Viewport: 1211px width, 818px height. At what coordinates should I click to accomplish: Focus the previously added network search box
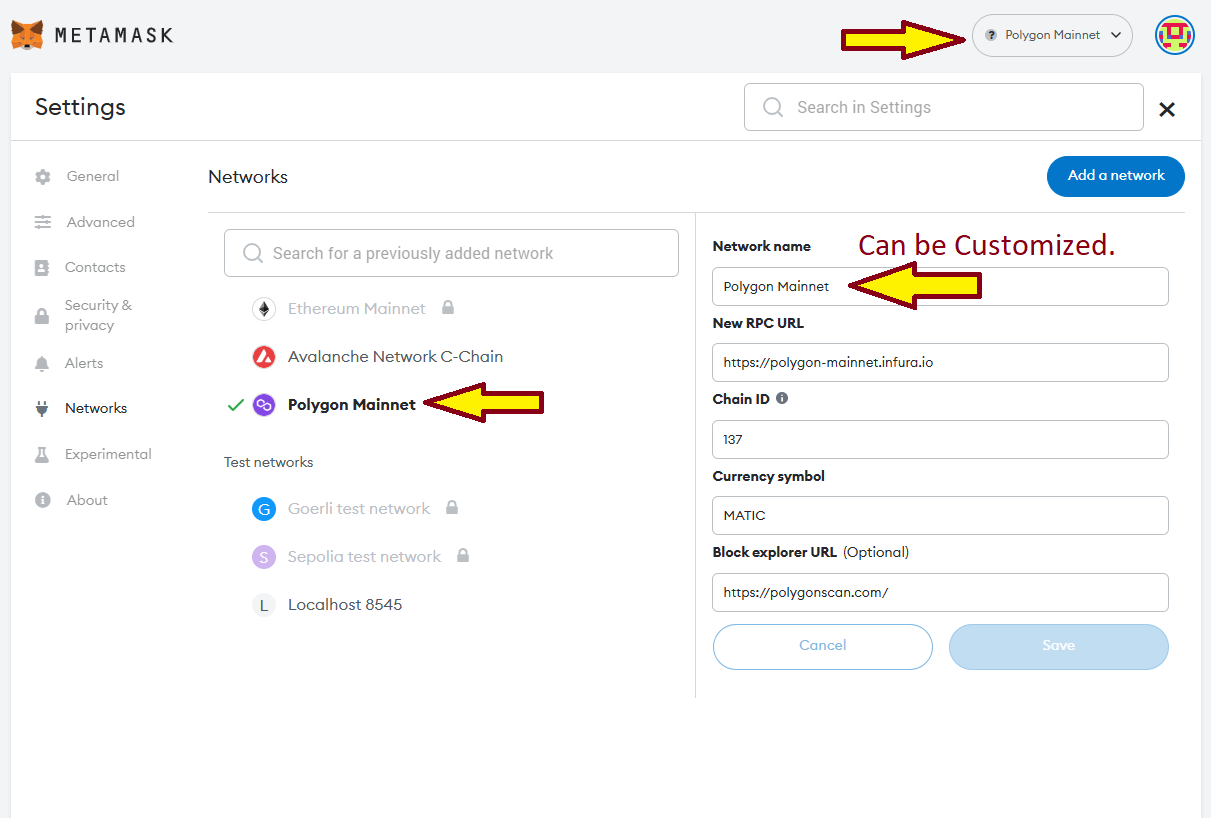pos(451,253)
